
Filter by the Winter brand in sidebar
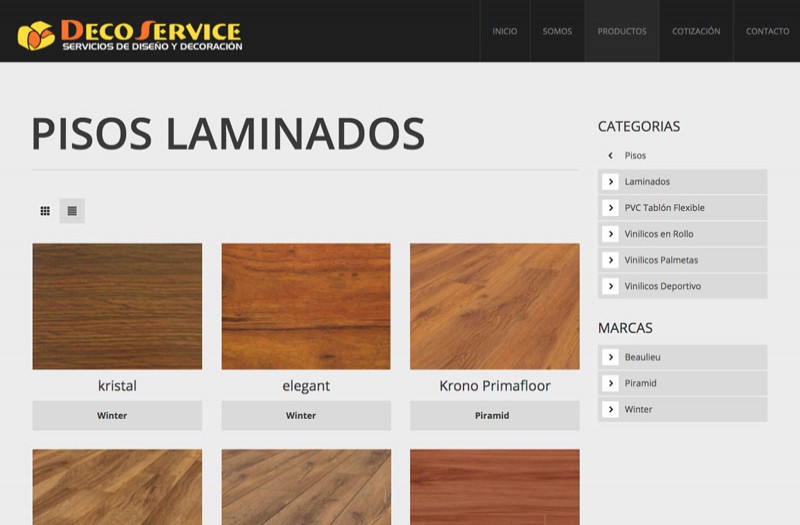(683, 409)
